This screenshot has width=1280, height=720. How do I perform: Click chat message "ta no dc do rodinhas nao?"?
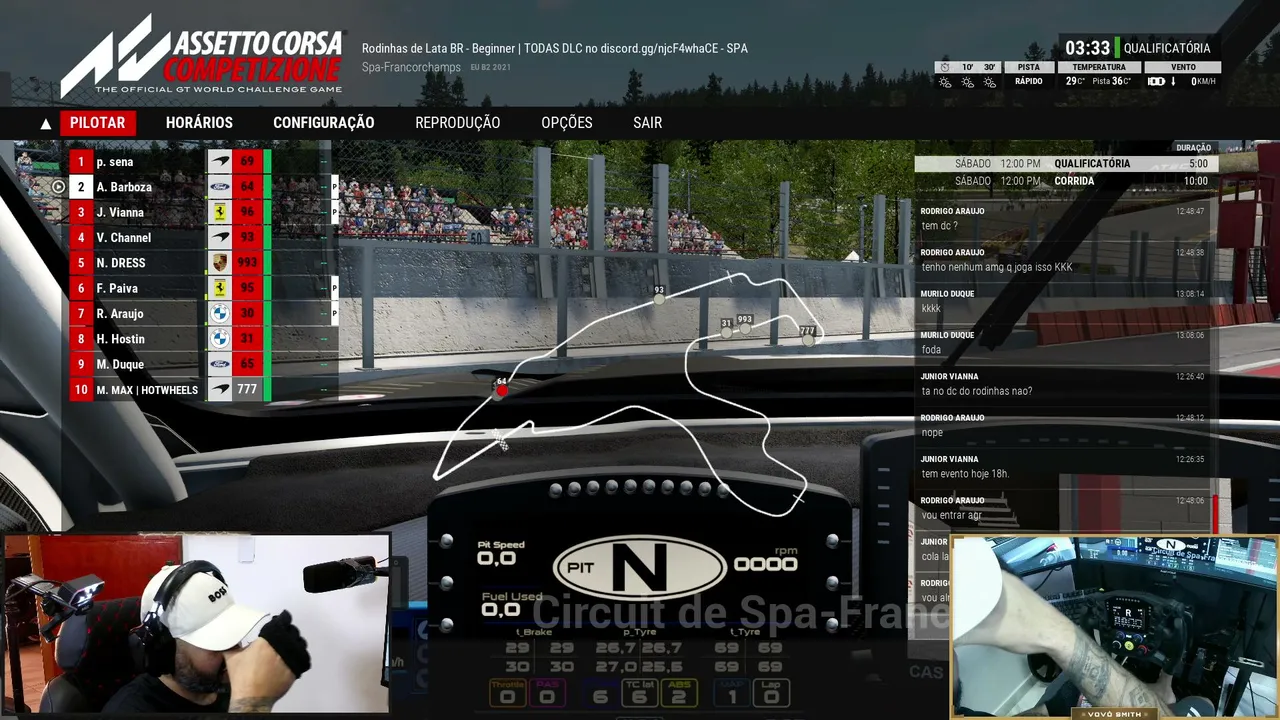pyautogui.click(x=976, y=391)
